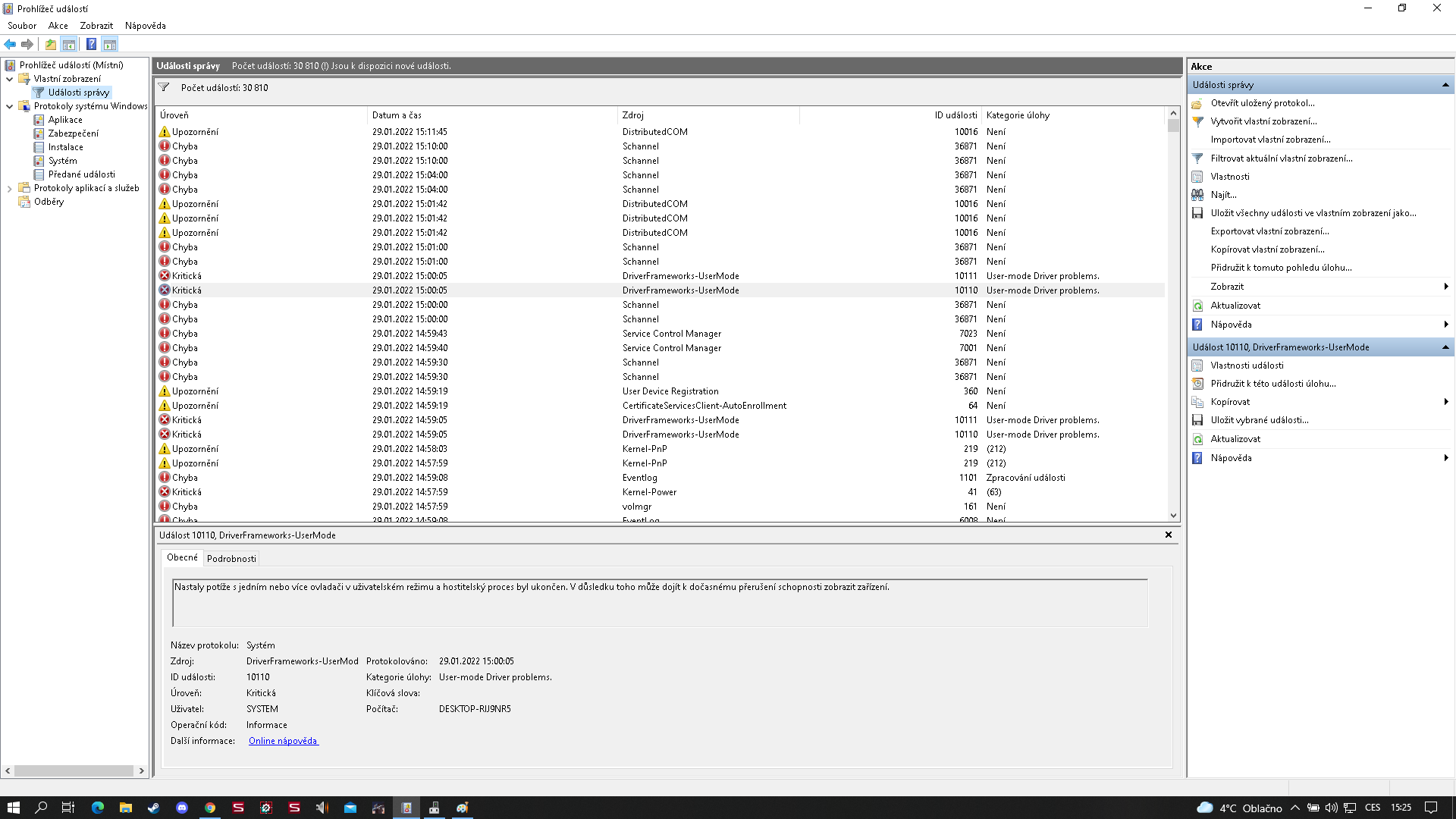Open Steam from the taskbar

(x=153, y=808)
